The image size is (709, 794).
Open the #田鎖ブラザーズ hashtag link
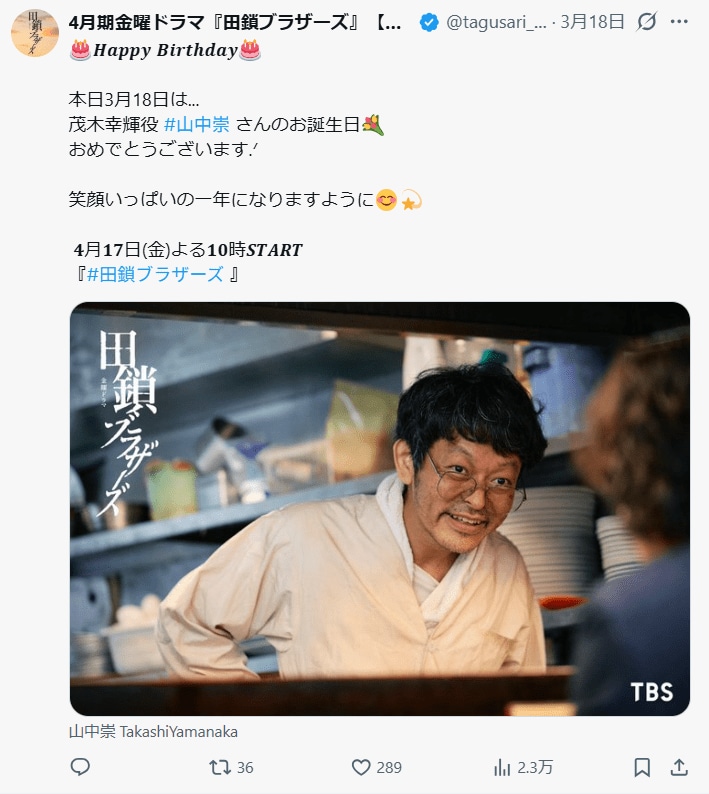pos(155,274)
